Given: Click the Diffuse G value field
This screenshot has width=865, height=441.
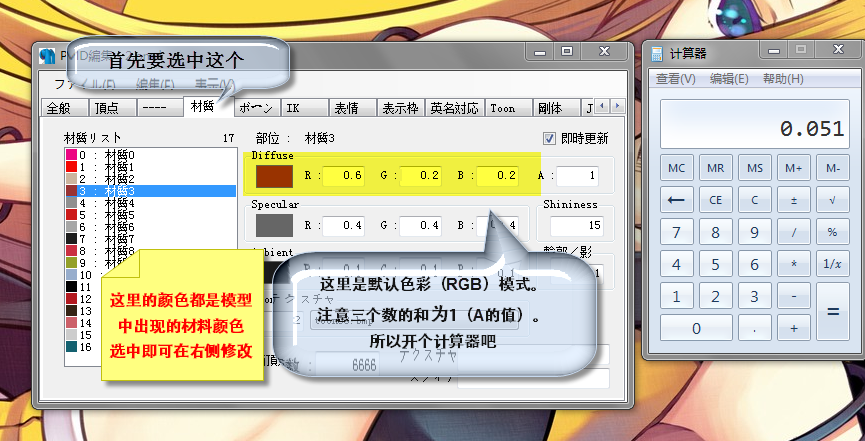Looking at the screenshot, I should pos(420,176).
